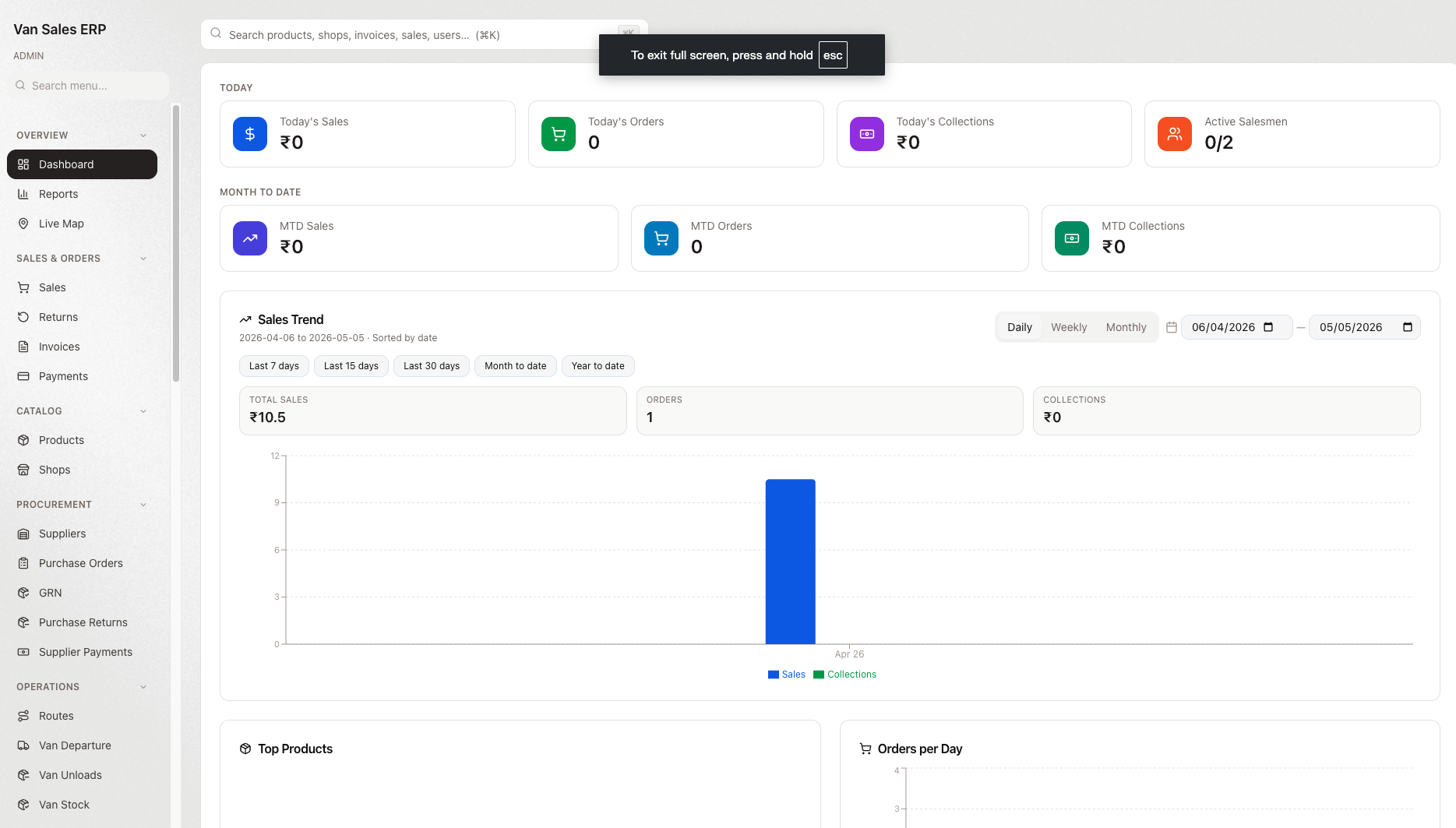1456x828 pixels.
Task: Collapse the PROCUREMENT section chevron
Action: [143, 505]
